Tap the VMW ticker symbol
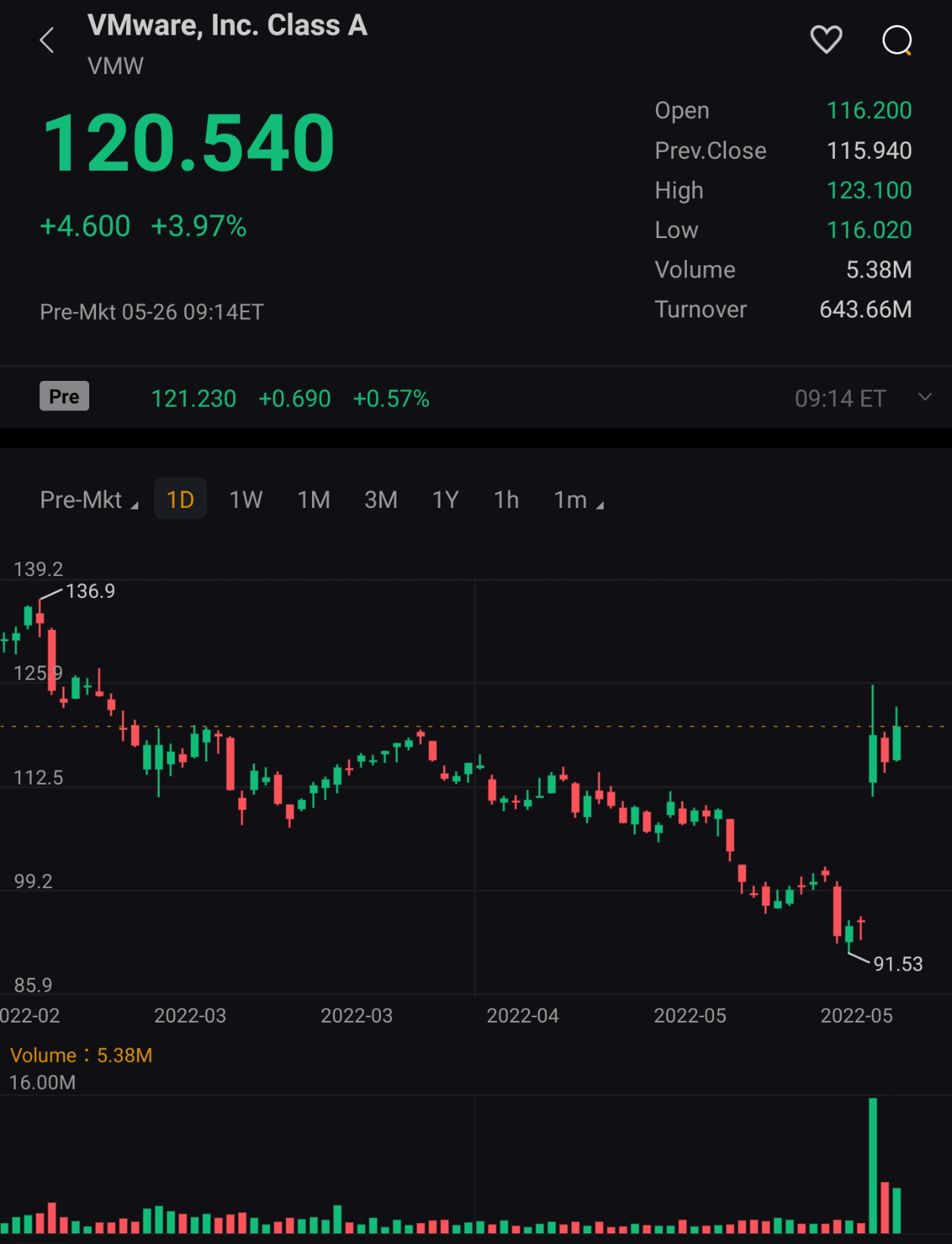952x1244 pixels. pyautogui.click(x=116, y=66)
